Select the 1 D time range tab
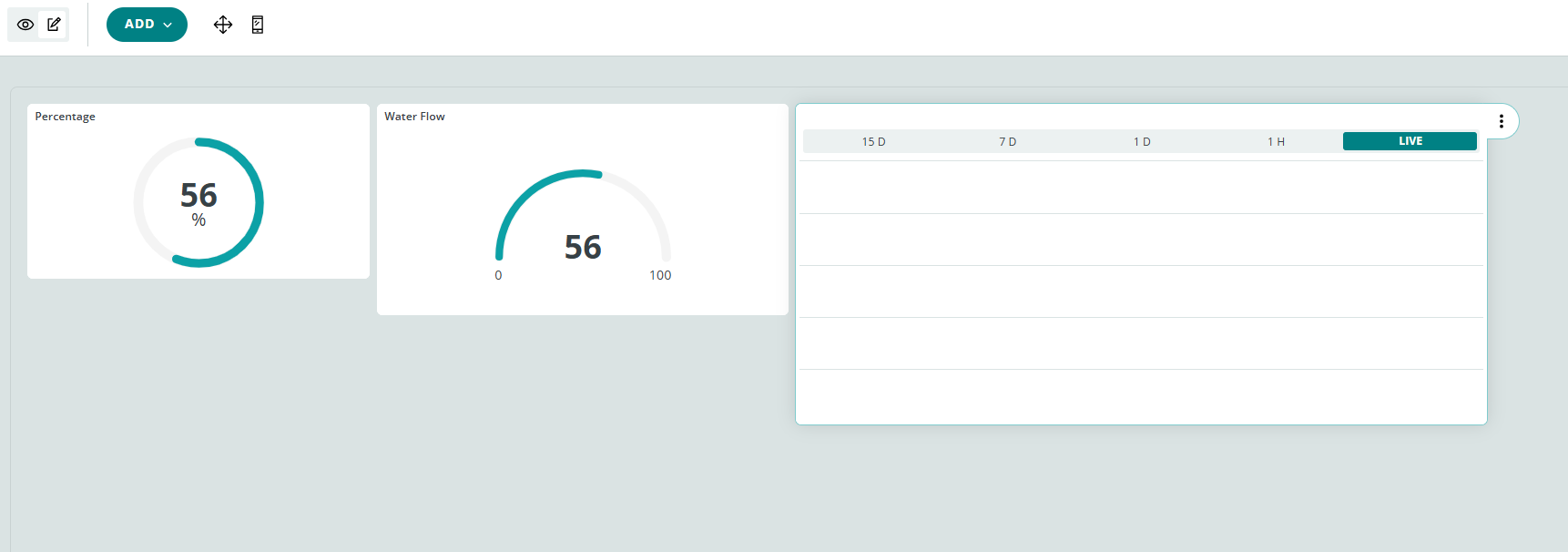The image size is (1568, 552). click(1142, 141)
